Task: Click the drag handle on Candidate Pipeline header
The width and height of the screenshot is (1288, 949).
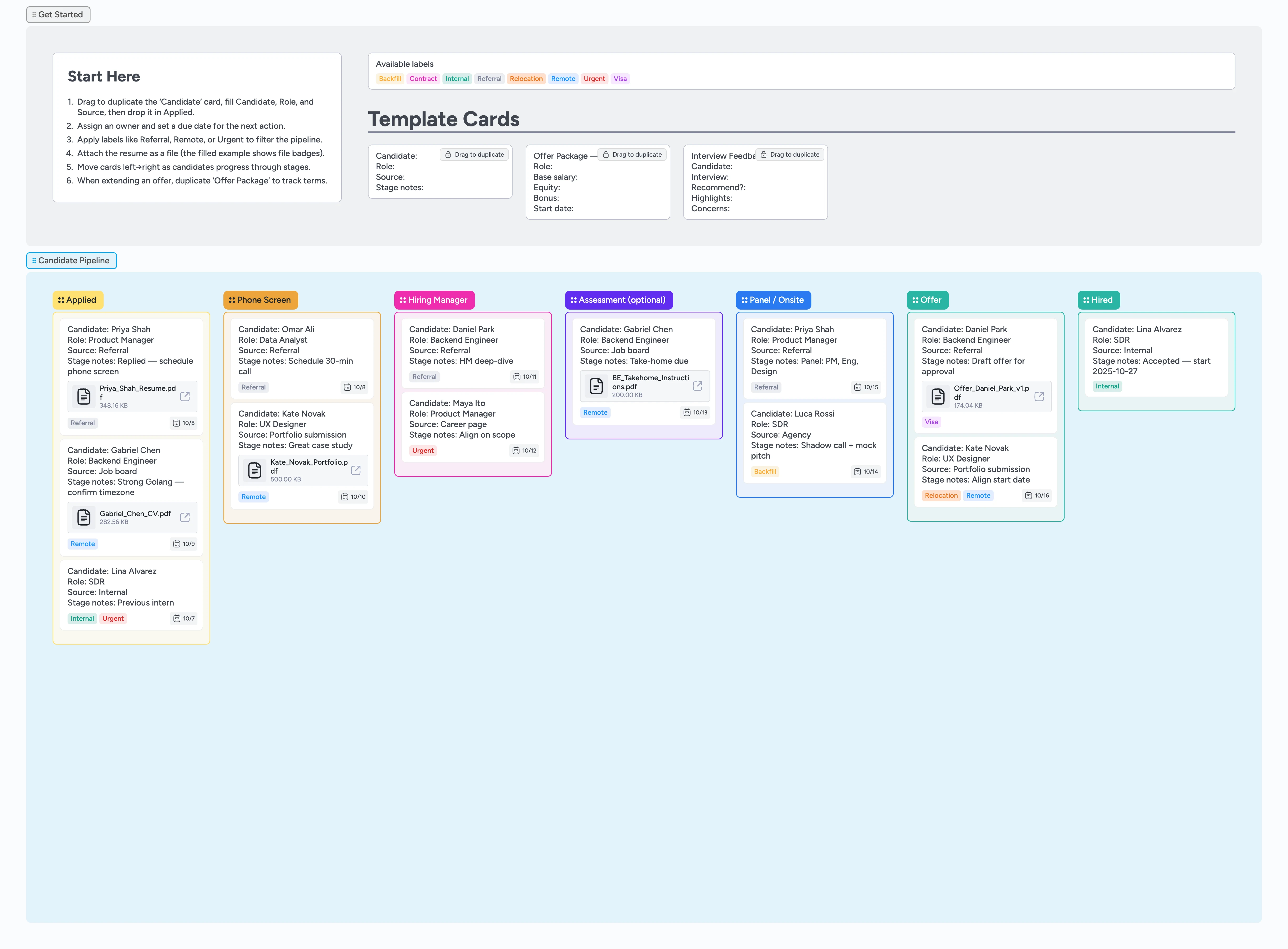Action: pyautogui.click(x=34, y=260)
